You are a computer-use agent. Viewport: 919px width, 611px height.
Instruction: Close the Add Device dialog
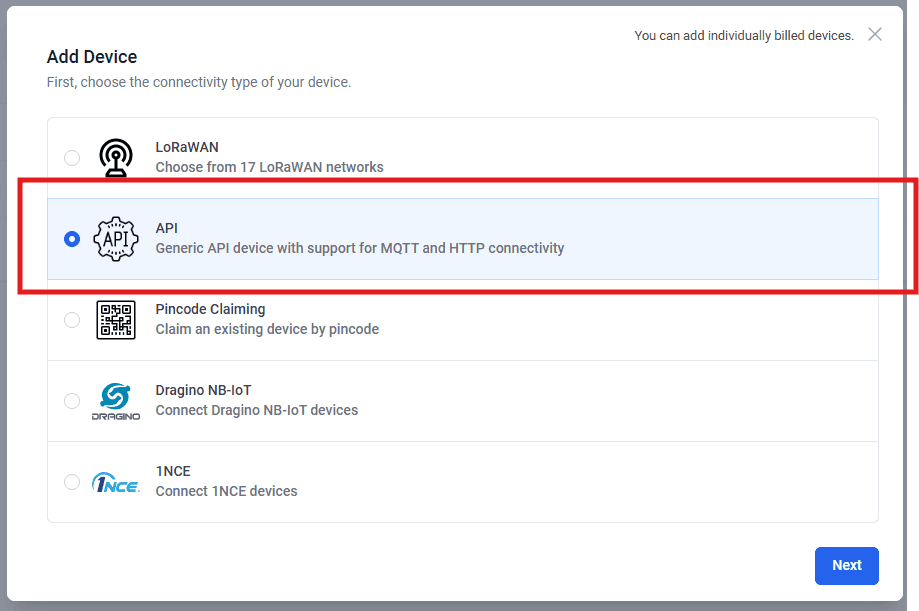875,35
